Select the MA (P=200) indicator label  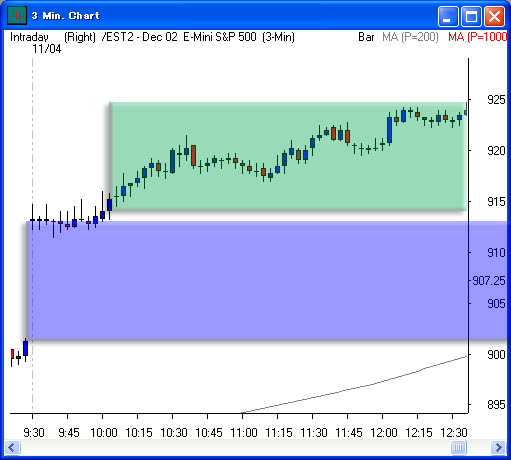[410, 37]
